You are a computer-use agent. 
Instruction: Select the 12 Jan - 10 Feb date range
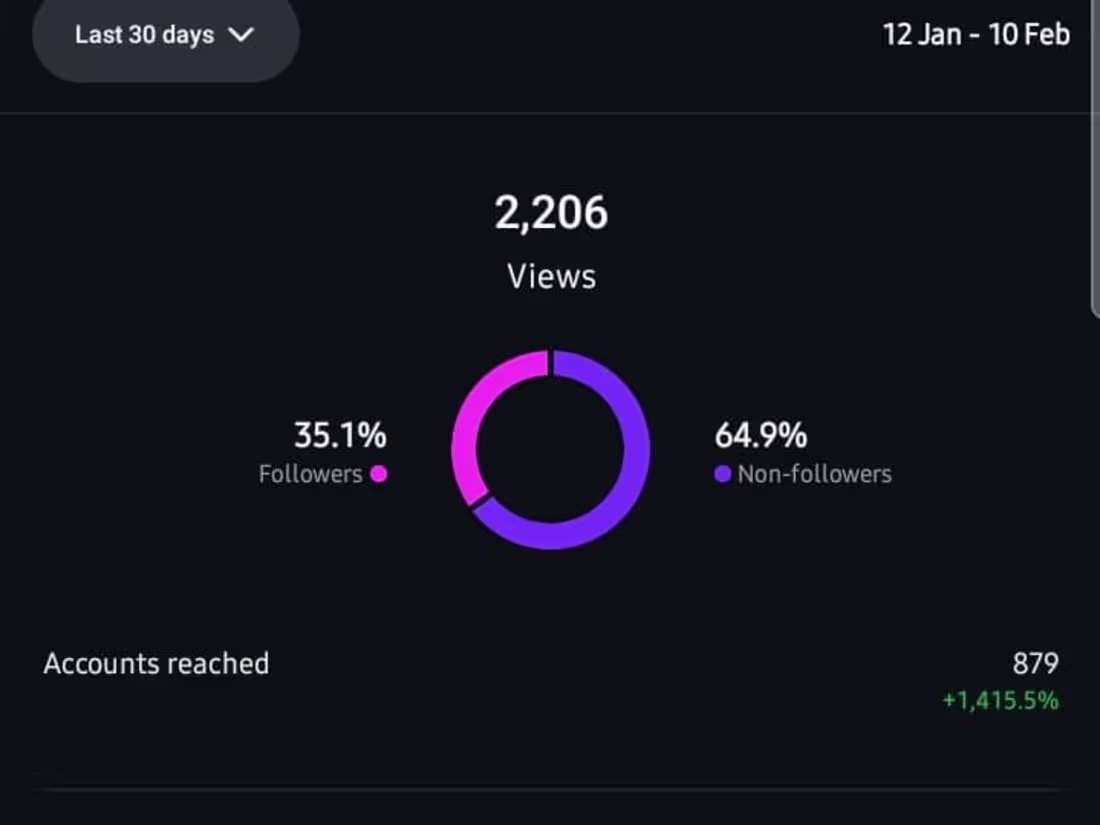click(978, 35)
